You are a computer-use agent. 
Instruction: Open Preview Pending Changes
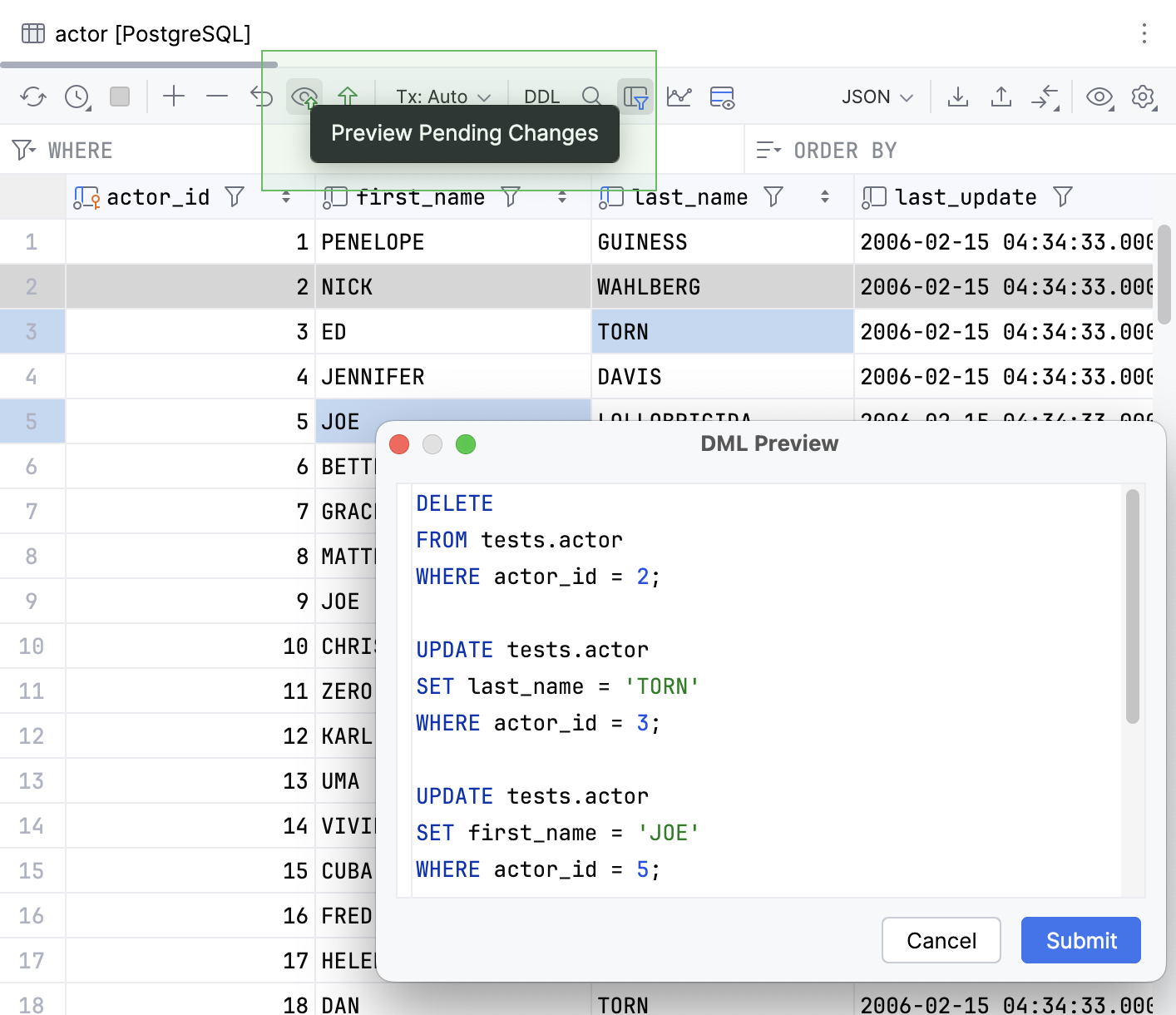[x=304, y=96]
